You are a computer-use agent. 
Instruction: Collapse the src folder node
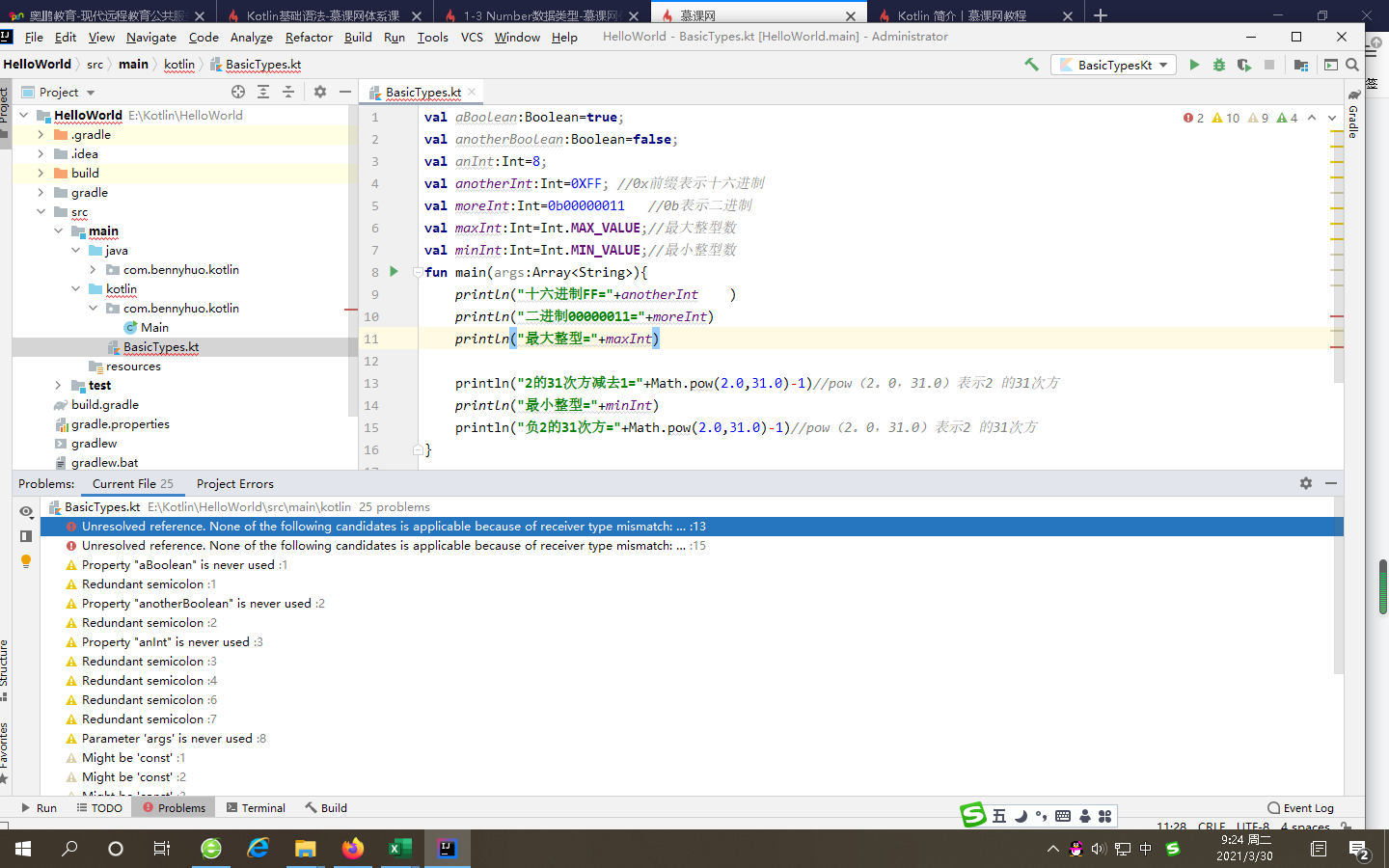(x=41, y=212)
